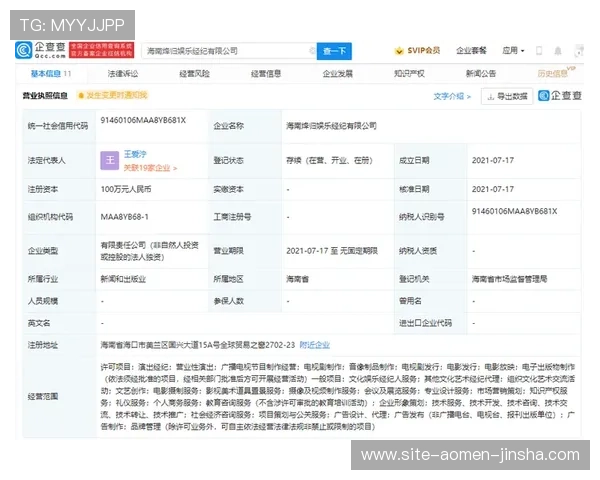Select 注册资本 value 100万元人民币
This screenshot has width=600, height=480.
126,189
